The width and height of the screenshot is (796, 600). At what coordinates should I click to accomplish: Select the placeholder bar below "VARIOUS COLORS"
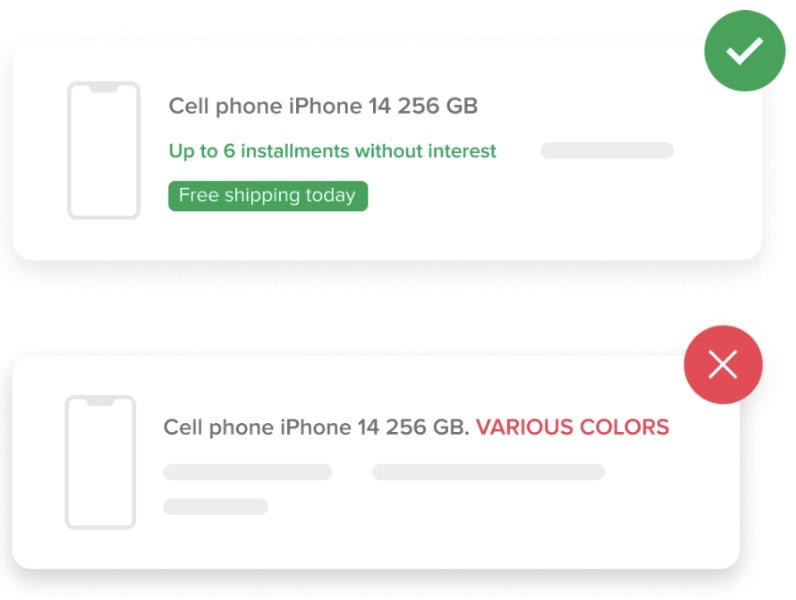[x=488, y=472]
